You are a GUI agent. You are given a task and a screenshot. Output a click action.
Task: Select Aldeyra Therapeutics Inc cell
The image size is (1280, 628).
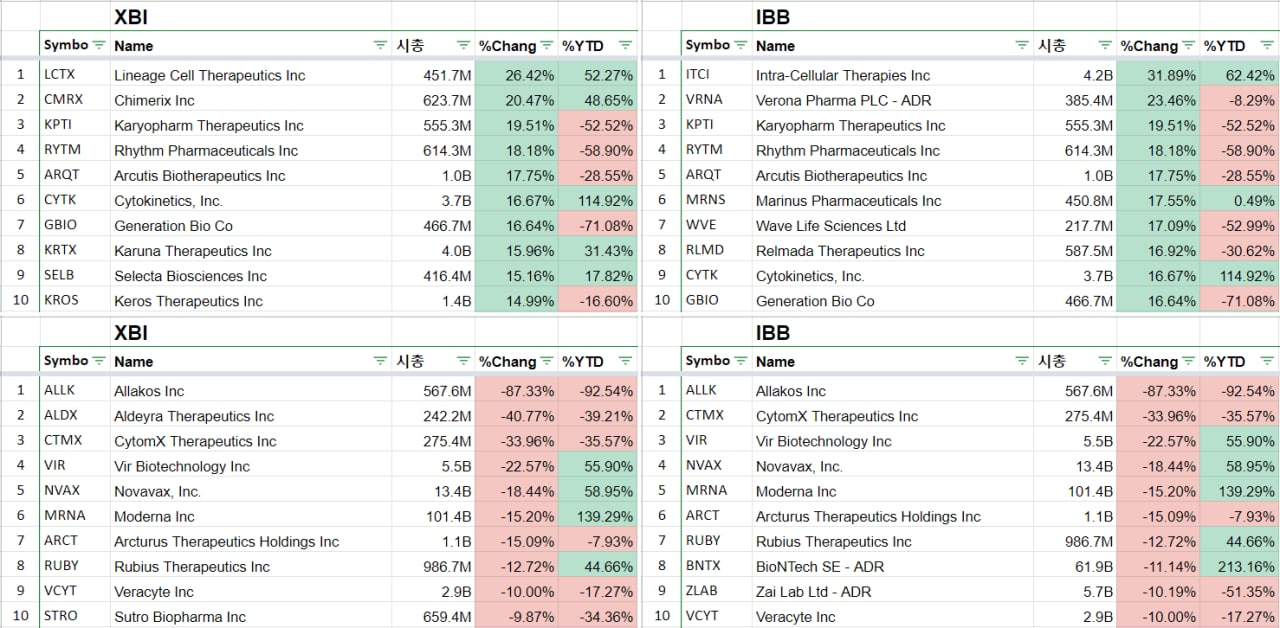(x=251, y=416)
